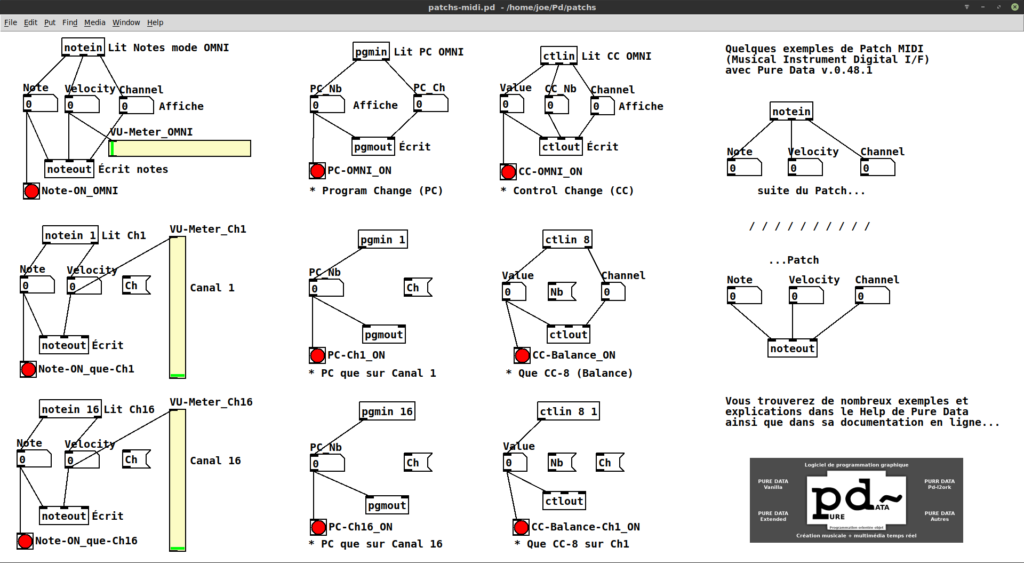This screenshot has width=1024, height=563.
Task: Select the 'ctlin' object labeled Lit CC OMNI
Action: click(x=559, y=56)
